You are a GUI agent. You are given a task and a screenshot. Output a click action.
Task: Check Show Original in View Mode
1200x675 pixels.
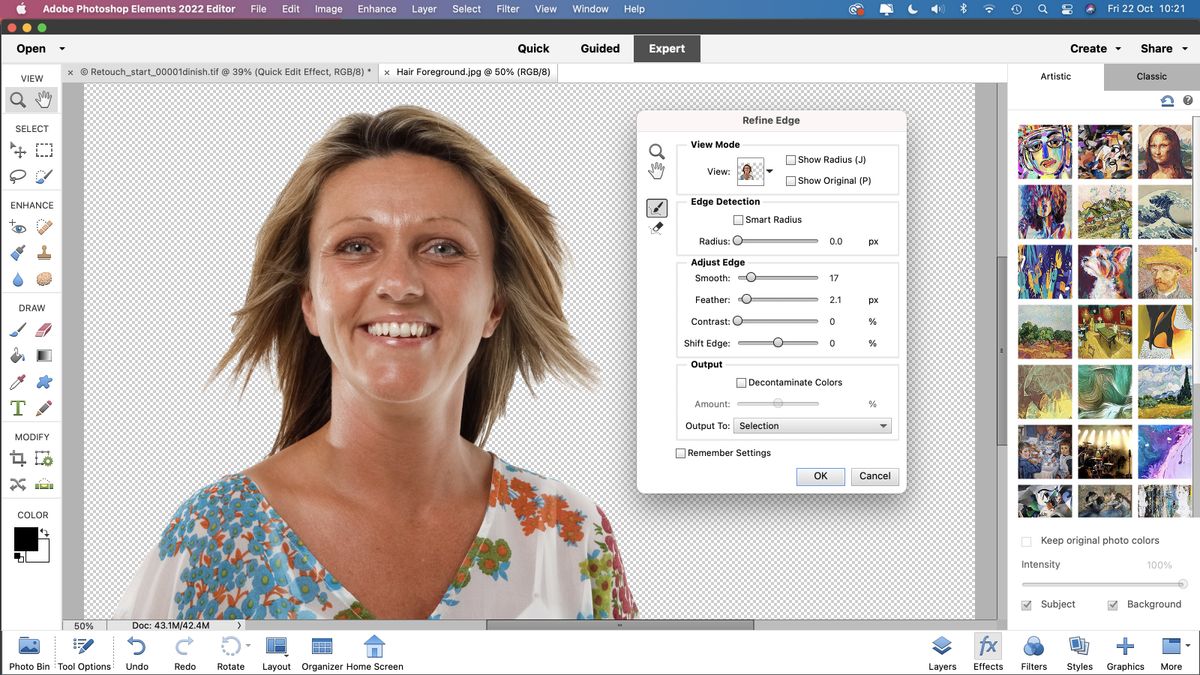(x=791, y=180)
